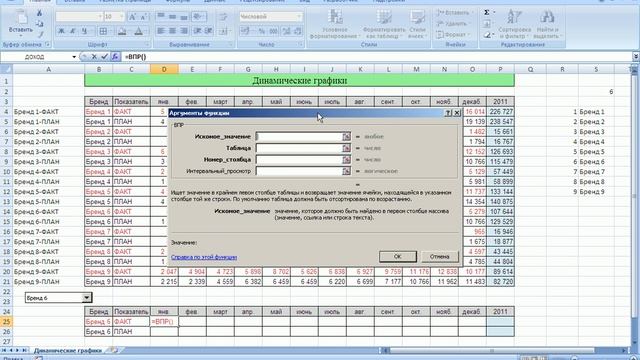Image resolution: width=640 pixels, height=360 pixels.
Task: Center text horizontally
Action: point(172,31)
